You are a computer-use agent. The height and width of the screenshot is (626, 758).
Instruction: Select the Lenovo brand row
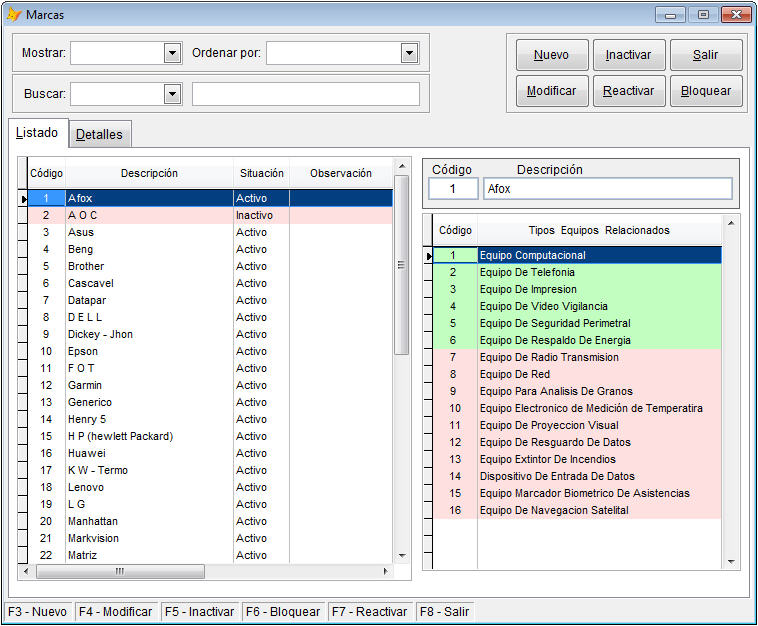pyautogui.click(x=210, y=487)
